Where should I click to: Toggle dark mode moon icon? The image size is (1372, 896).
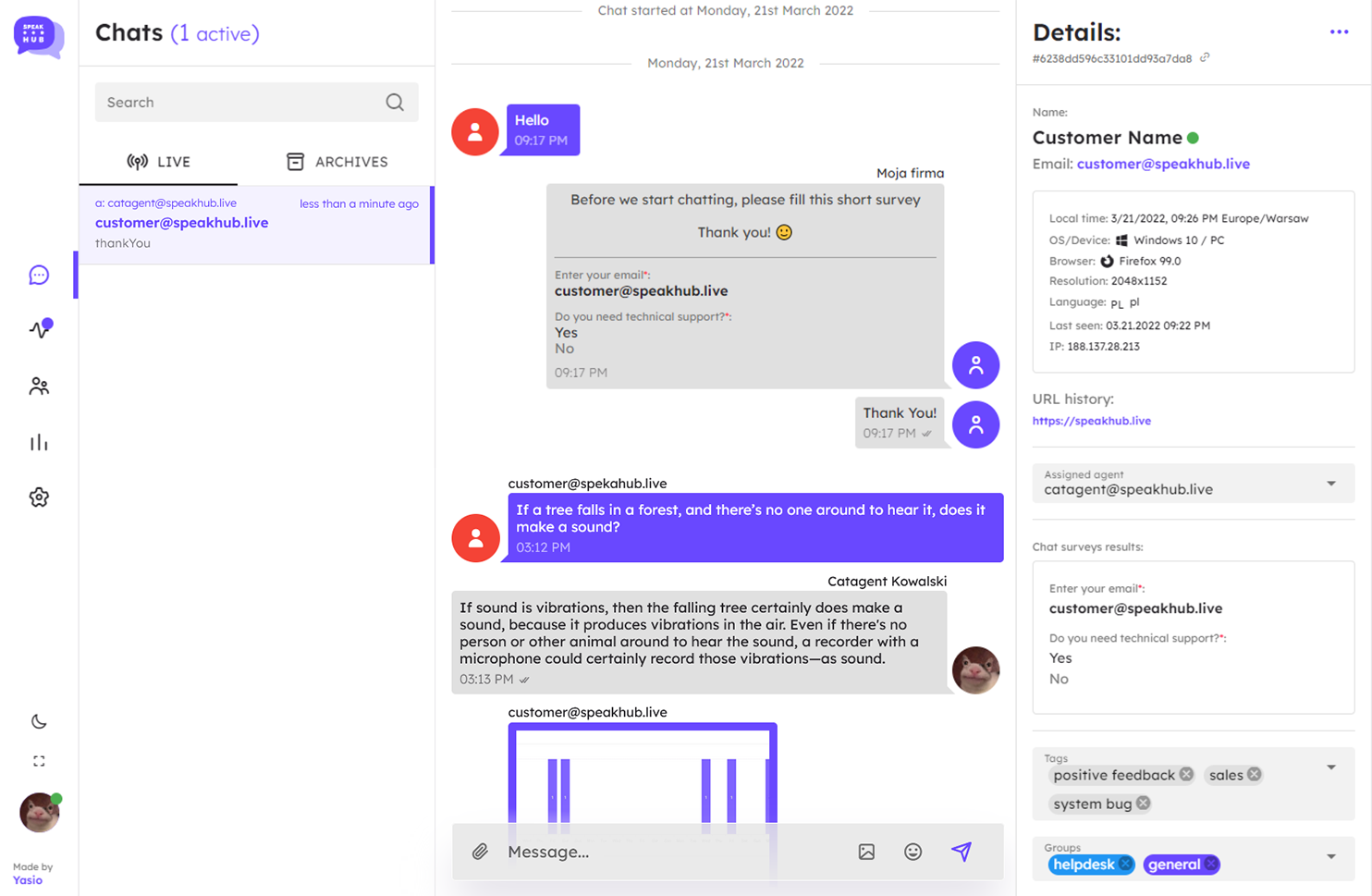point(39,721)
